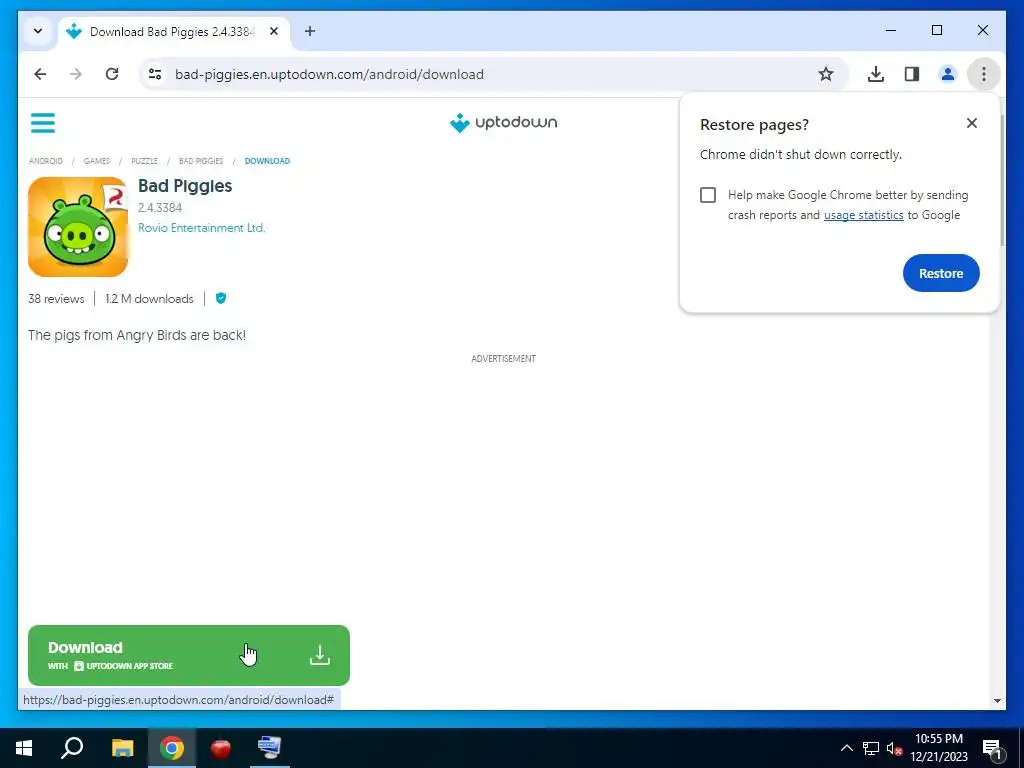Open the usage statistics link
Screen dimensions: 1024x768
[863, 215]
